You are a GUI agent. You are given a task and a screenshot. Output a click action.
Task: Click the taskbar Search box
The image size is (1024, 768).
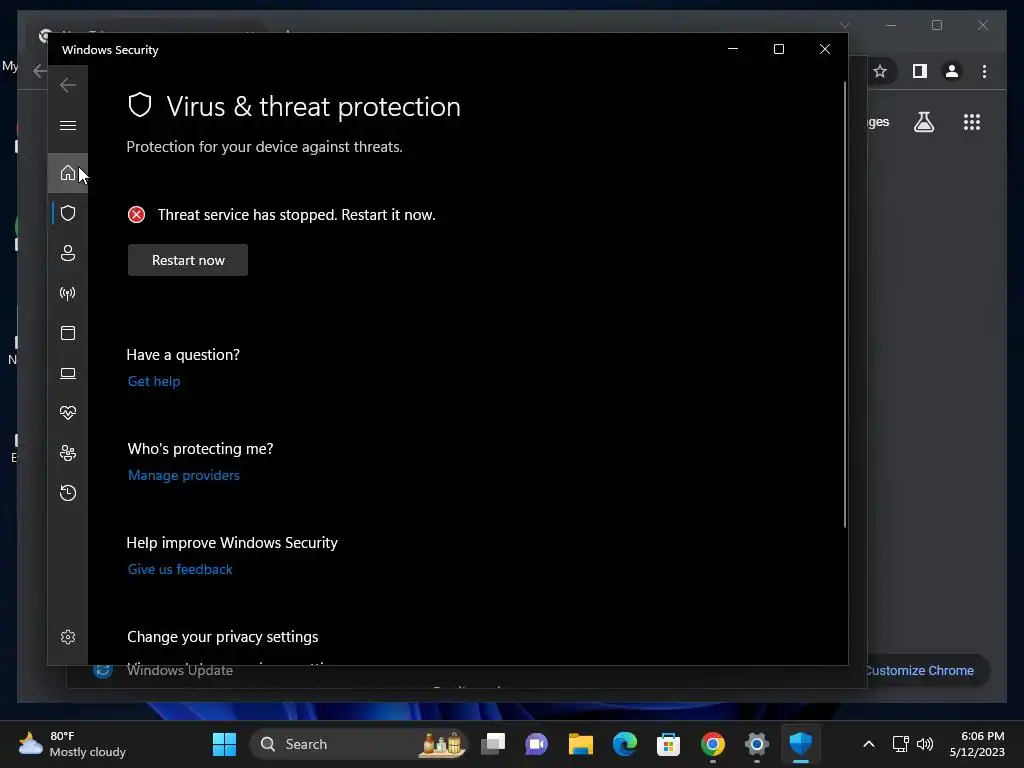359,744
